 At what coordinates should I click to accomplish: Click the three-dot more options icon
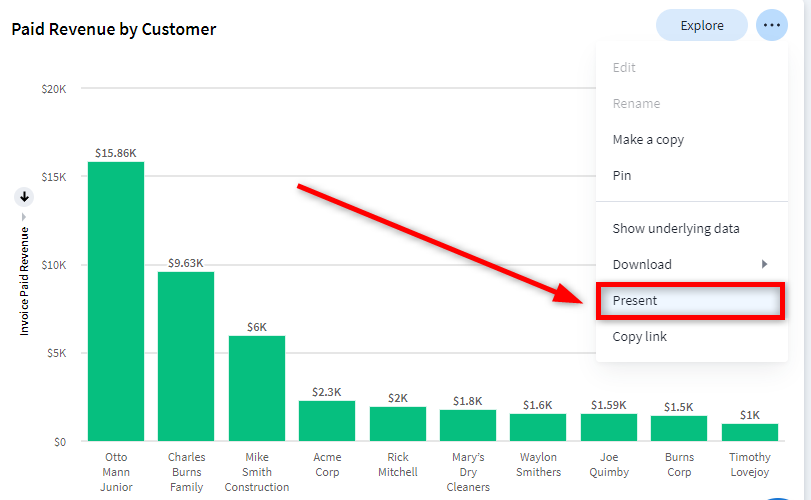tap(772, 25)
